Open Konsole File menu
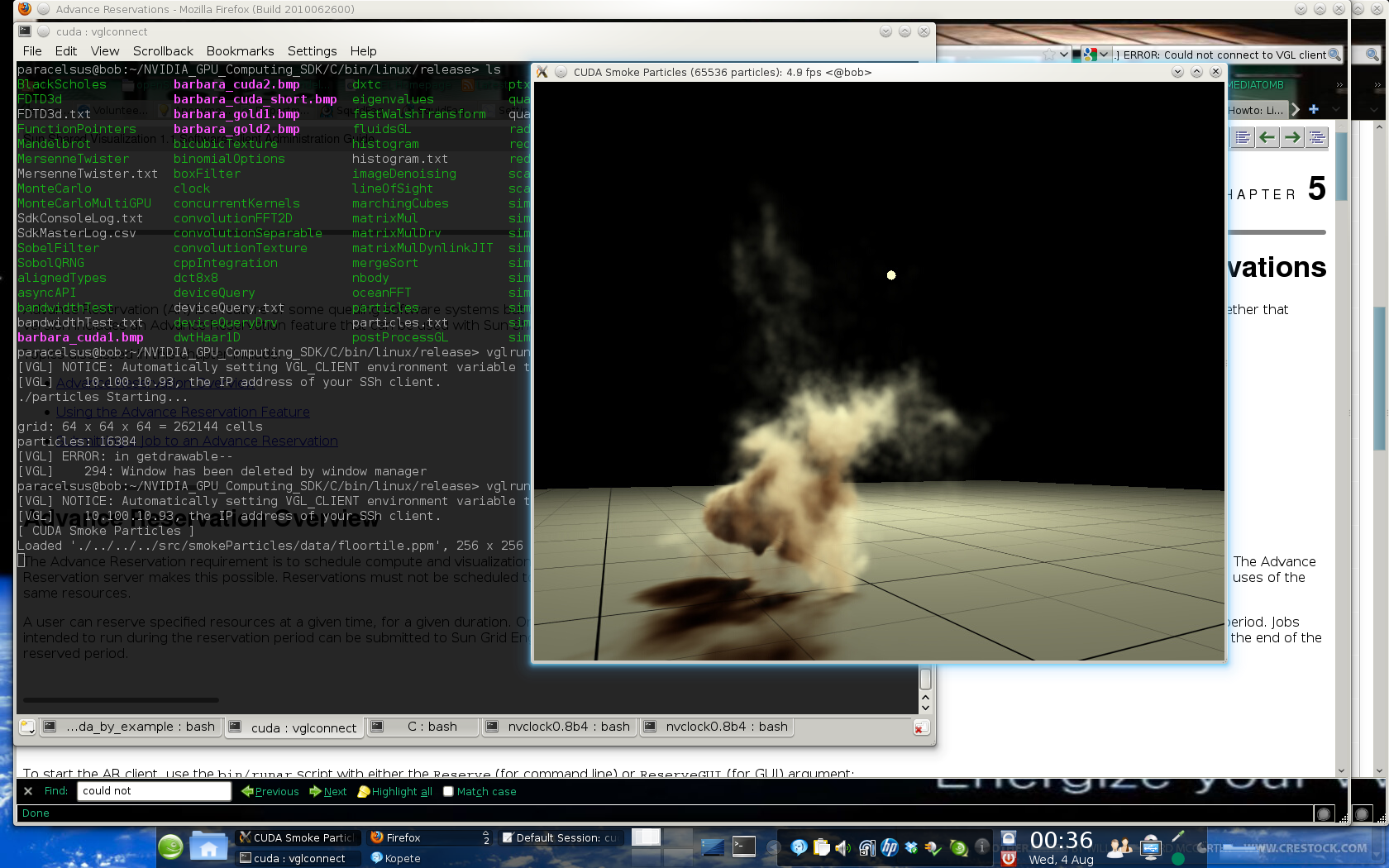This screenshot has width=1389, height=868. click(32, 51)
